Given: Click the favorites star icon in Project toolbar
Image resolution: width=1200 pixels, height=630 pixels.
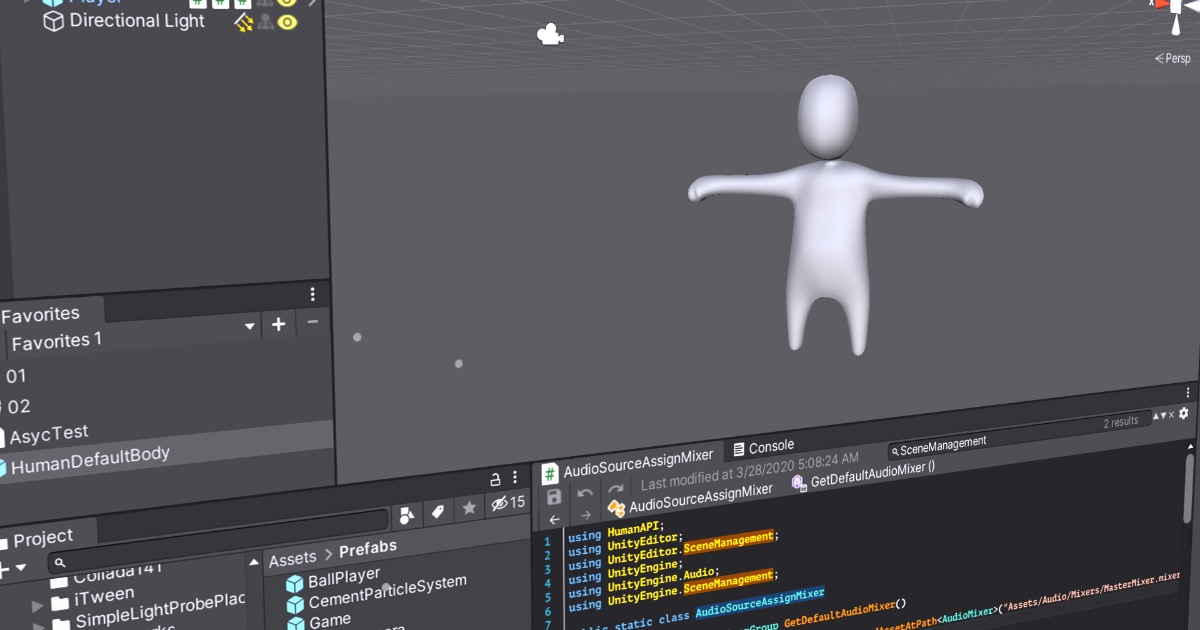Looking at the screenshot, I should pyautogui.click(x=470, y=509).
